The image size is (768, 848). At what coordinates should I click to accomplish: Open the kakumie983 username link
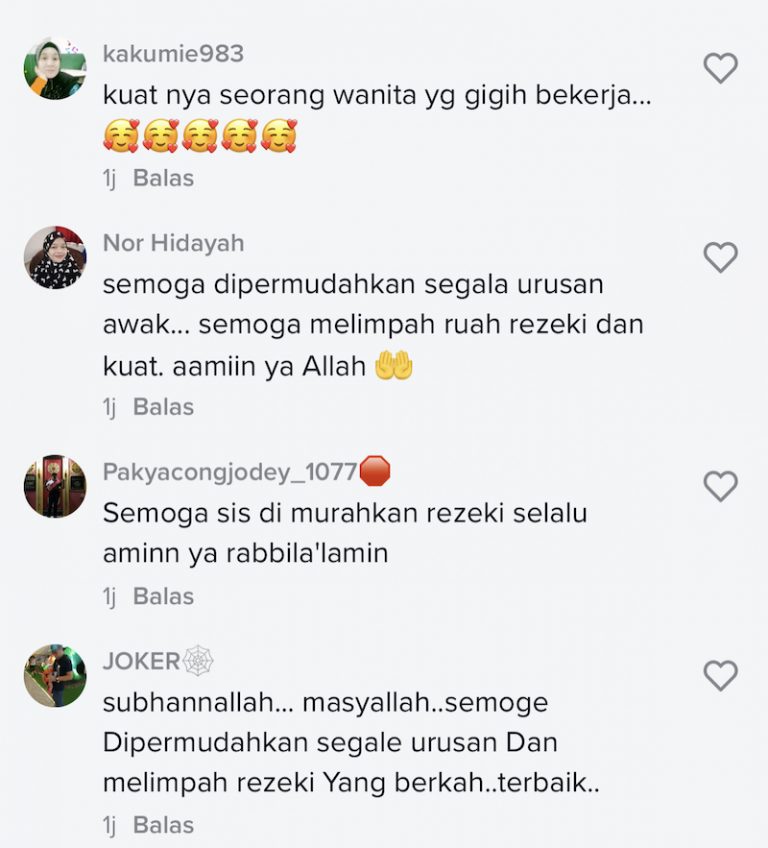173,54
